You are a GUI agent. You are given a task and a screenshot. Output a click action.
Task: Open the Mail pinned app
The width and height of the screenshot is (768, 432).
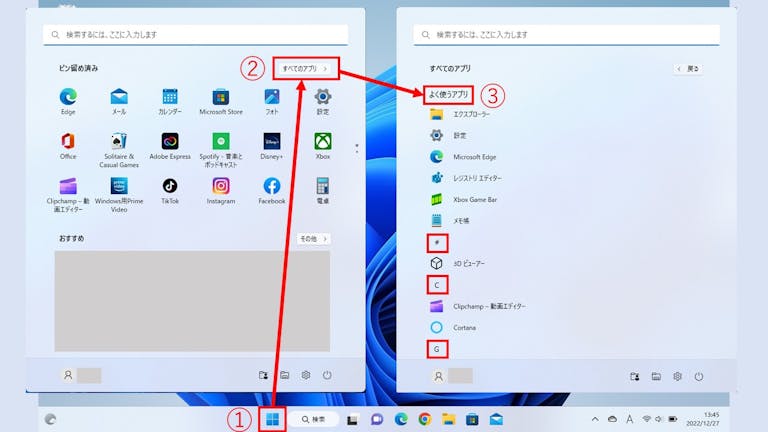119,101
